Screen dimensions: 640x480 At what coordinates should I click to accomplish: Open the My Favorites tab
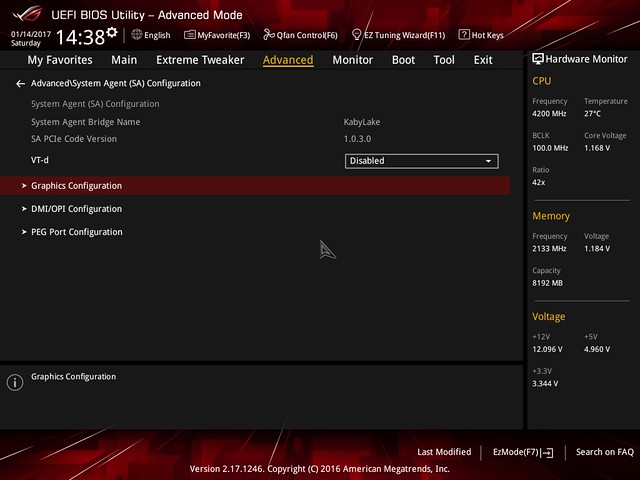click(x=61, y=60)
